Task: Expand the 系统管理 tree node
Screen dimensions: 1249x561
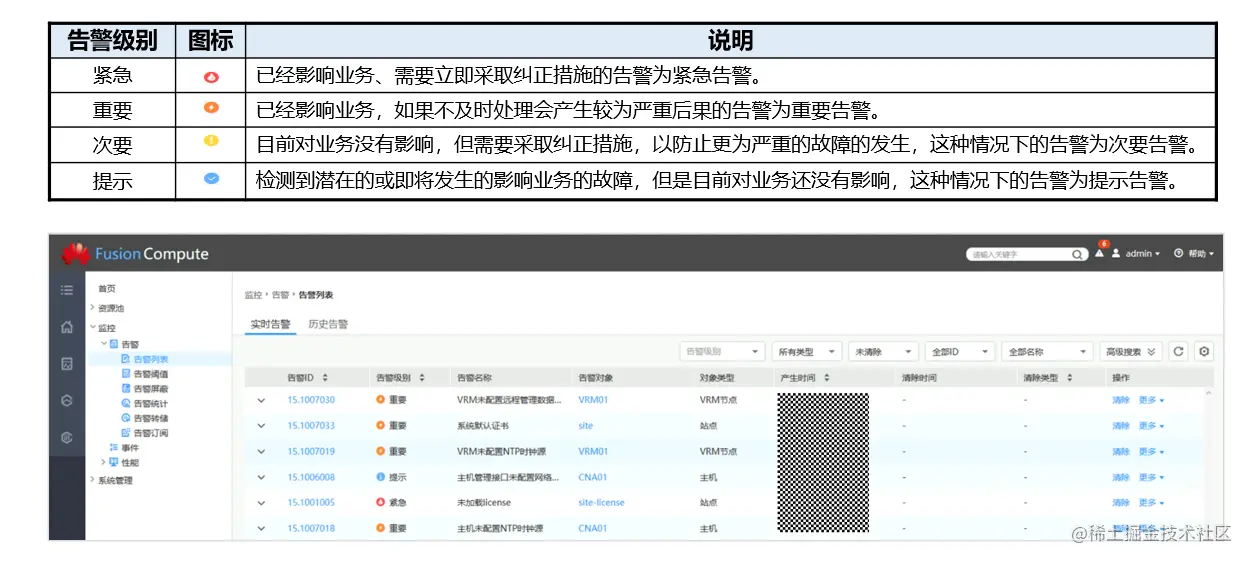Action: [x=92, y=481]
